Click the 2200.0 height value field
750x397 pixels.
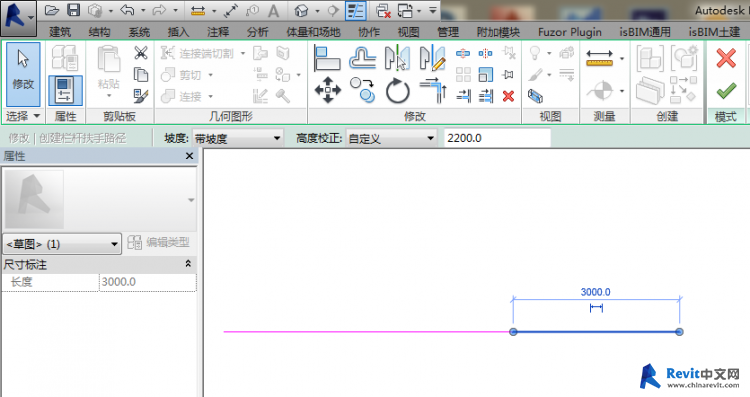pyautogui.click(x=497, y=138)
